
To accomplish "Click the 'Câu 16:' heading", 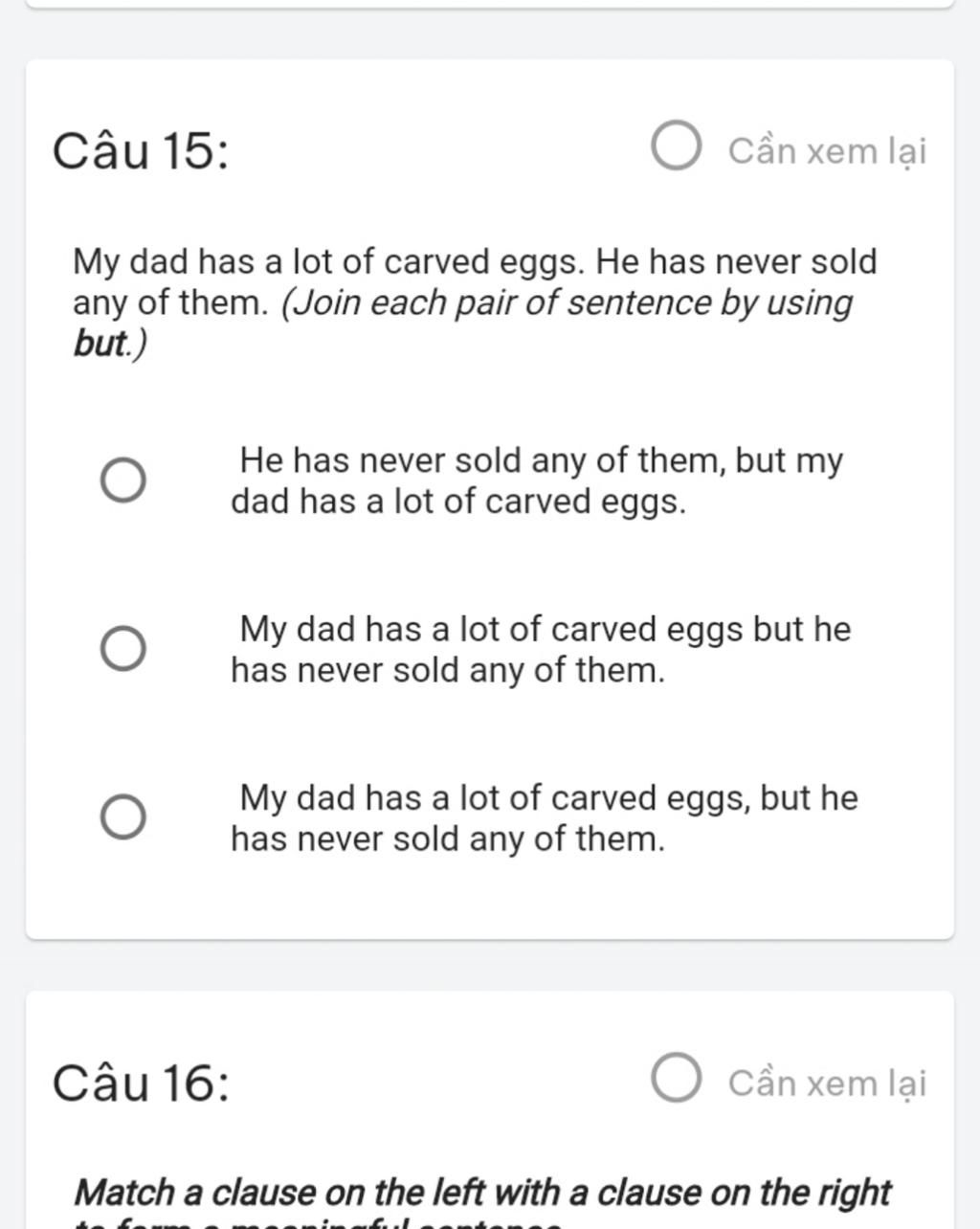I will coord(141,1084).
